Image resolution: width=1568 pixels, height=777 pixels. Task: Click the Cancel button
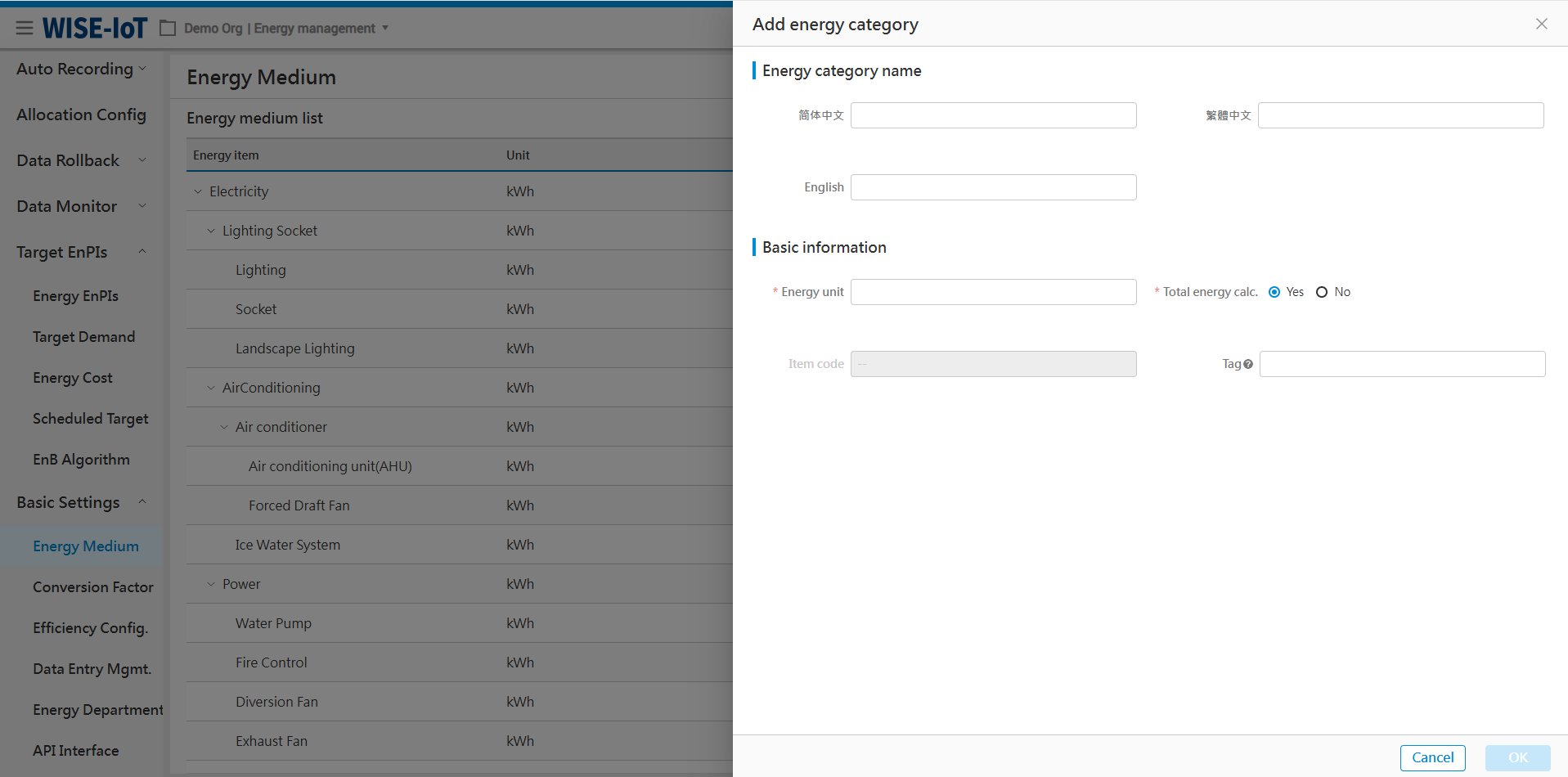pos(1432,757)
